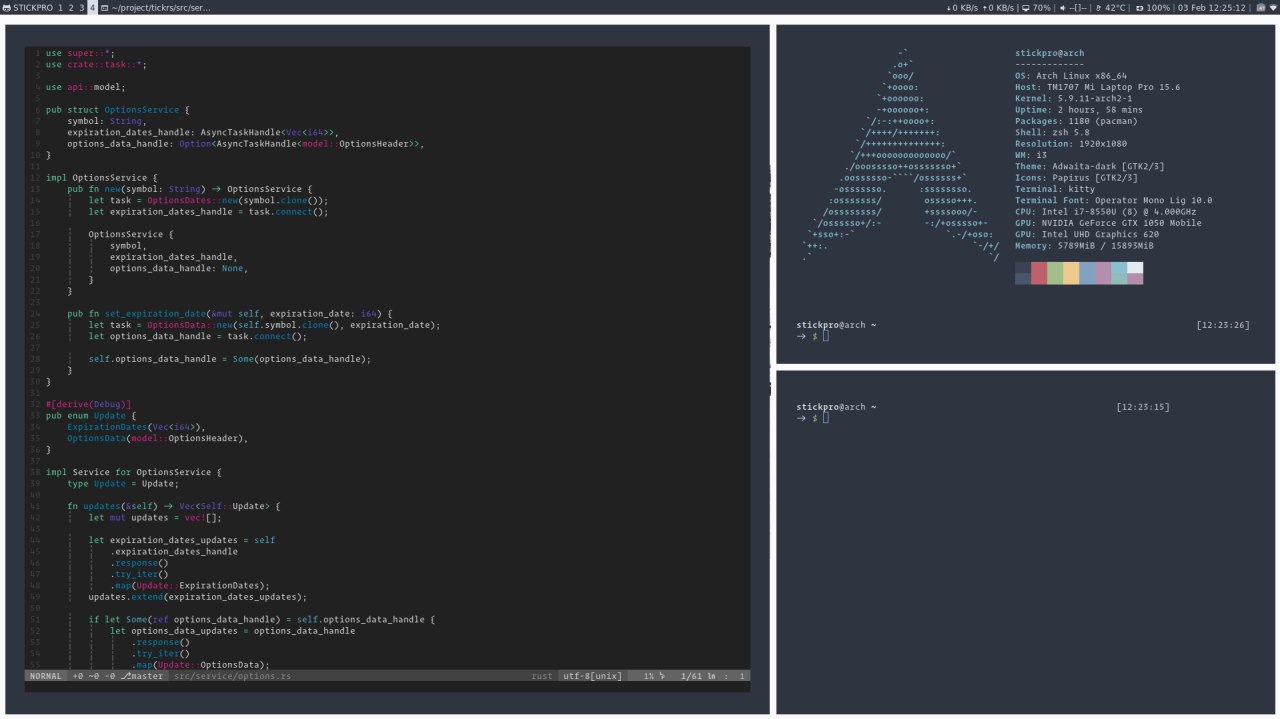
Task: Click the date and time 03 Feb 12:25:12
Action: (1212, 7)
